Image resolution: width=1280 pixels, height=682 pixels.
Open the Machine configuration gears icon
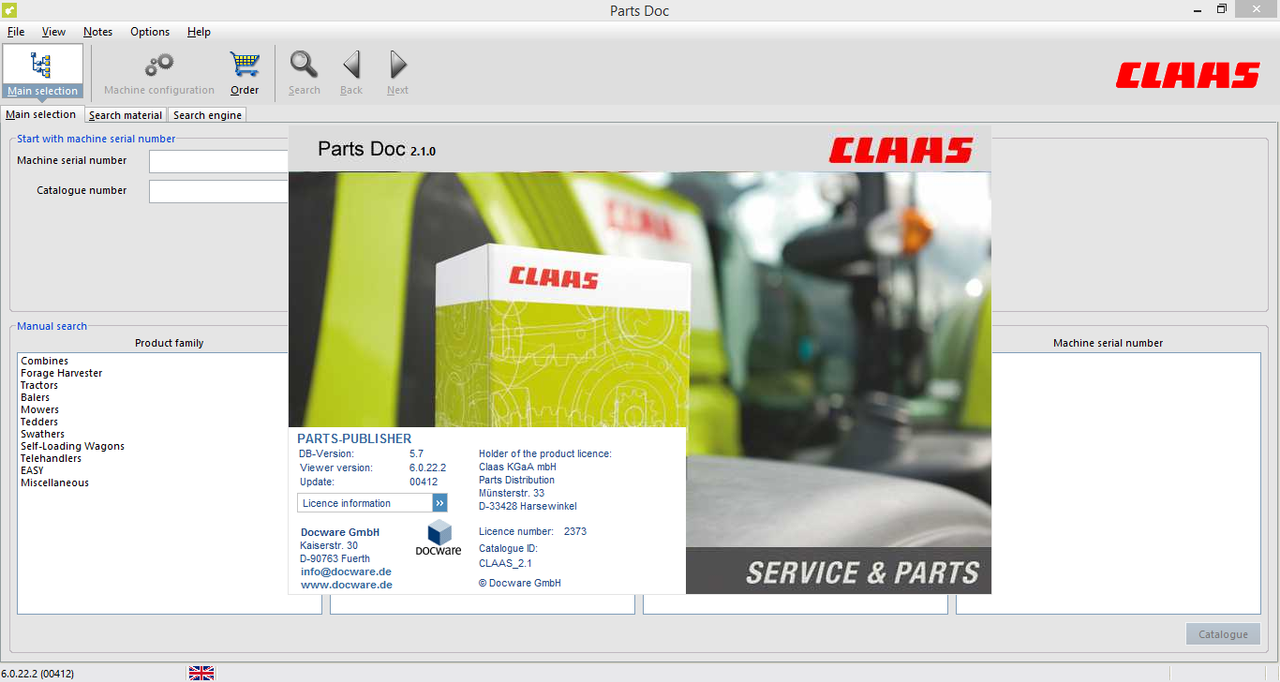tap(159, 67)
